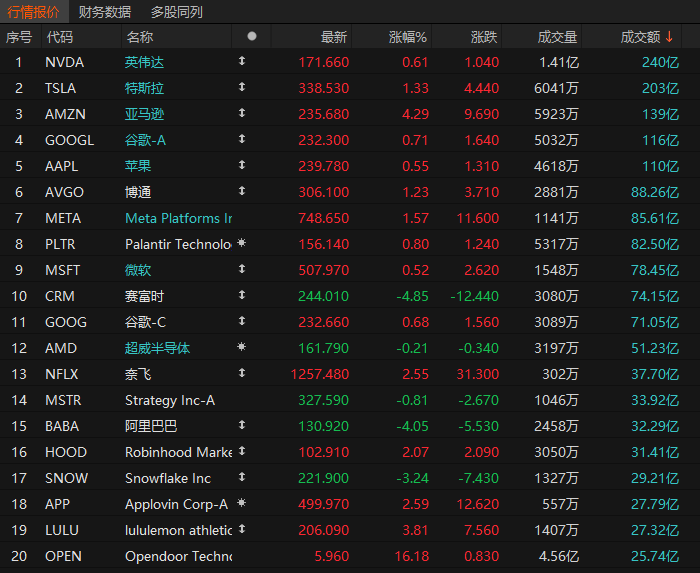Select ticker code AVGO
The height and width of the screenshot is (573, 700).
click(64, 192)
